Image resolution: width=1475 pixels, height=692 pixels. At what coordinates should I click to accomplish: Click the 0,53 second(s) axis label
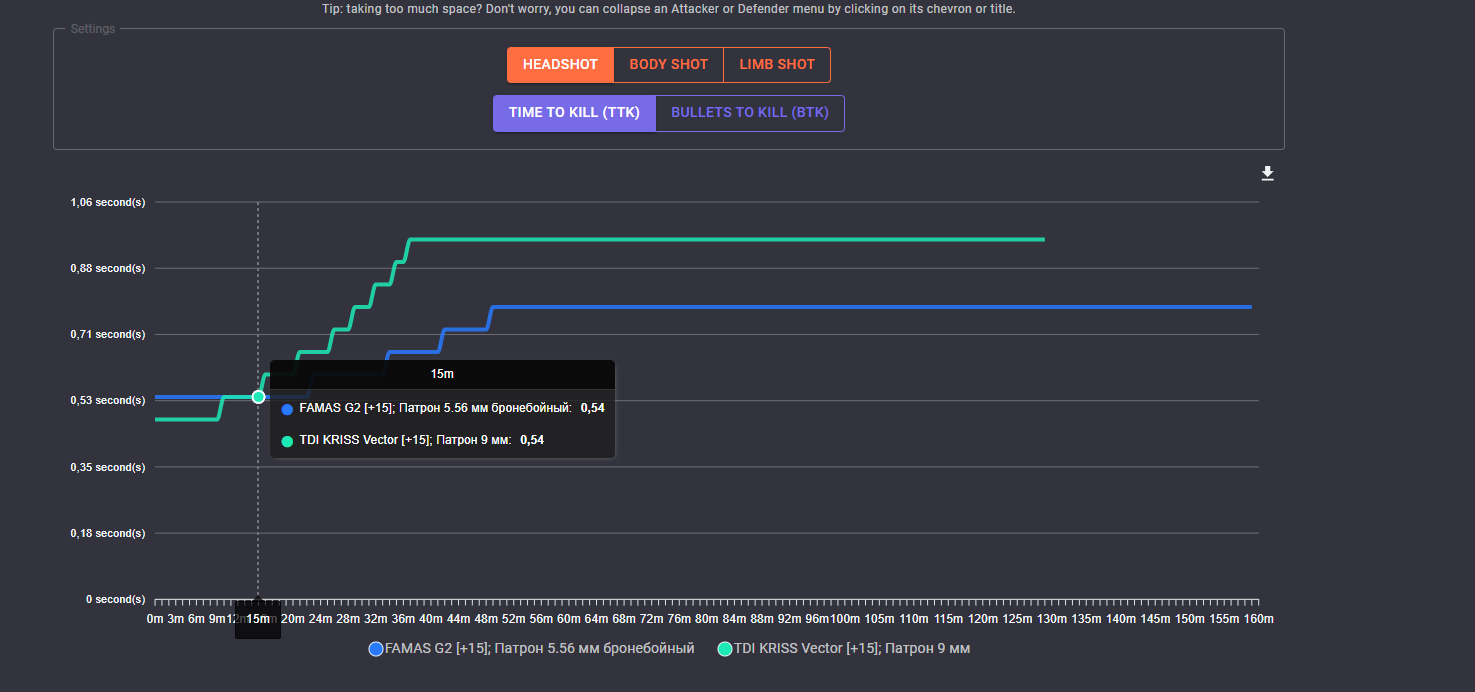coord(108,400)
